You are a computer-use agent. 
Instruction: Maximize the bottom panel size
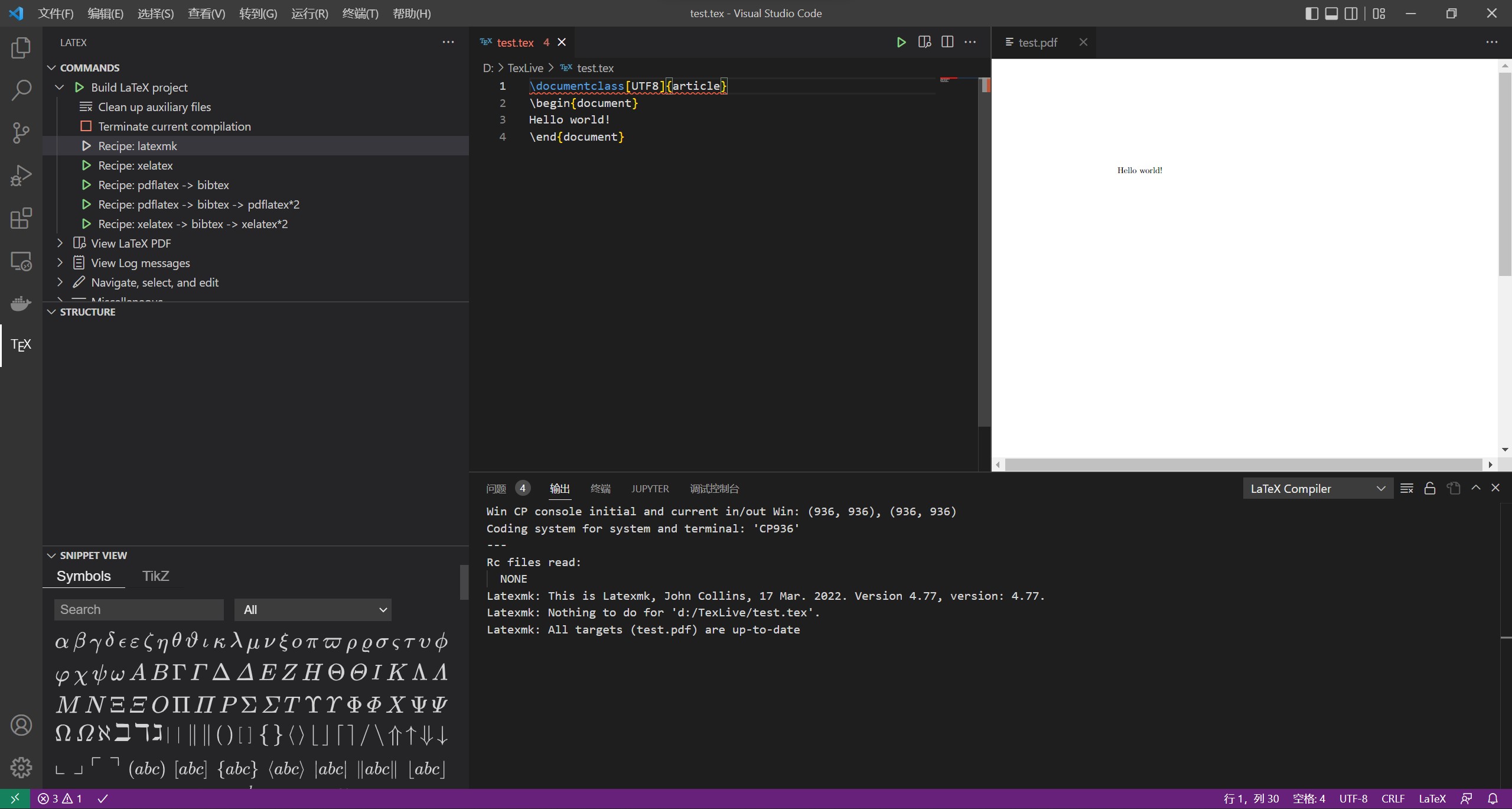1476,488
